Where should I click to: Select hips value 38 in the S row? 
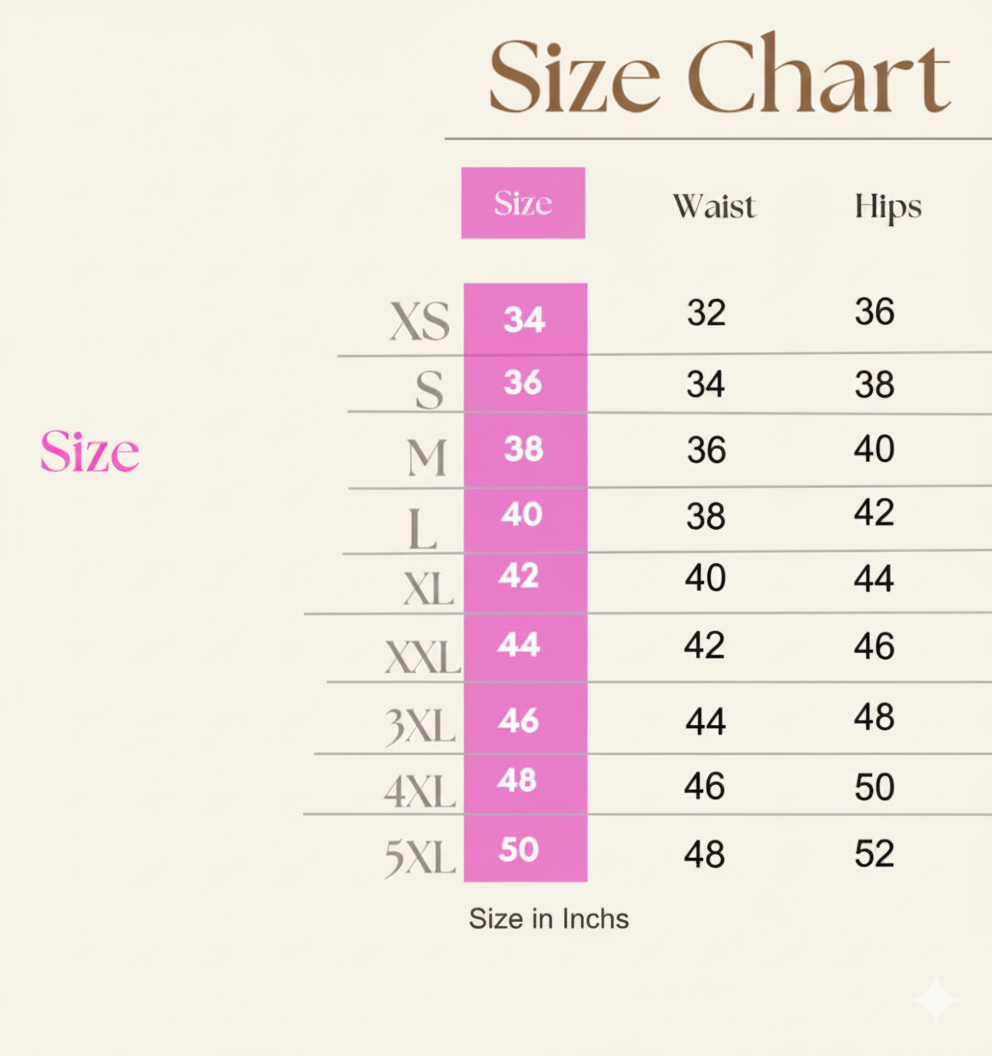pos(874,384)
